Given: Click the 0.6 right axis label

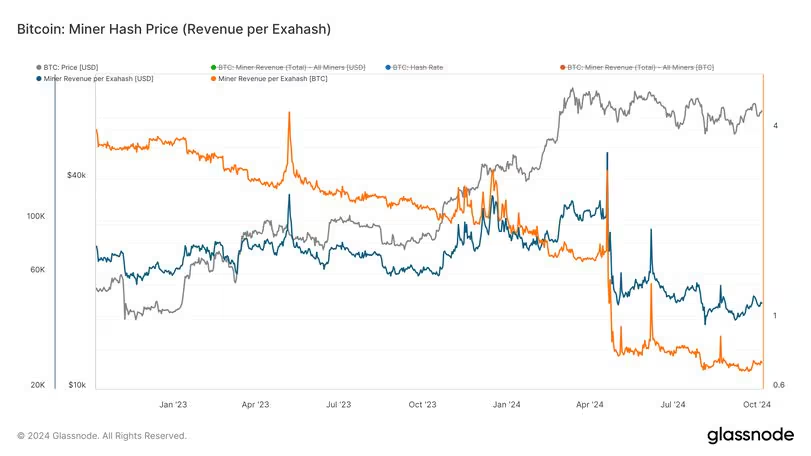Looking at the screenshot, I should (778, 385).
